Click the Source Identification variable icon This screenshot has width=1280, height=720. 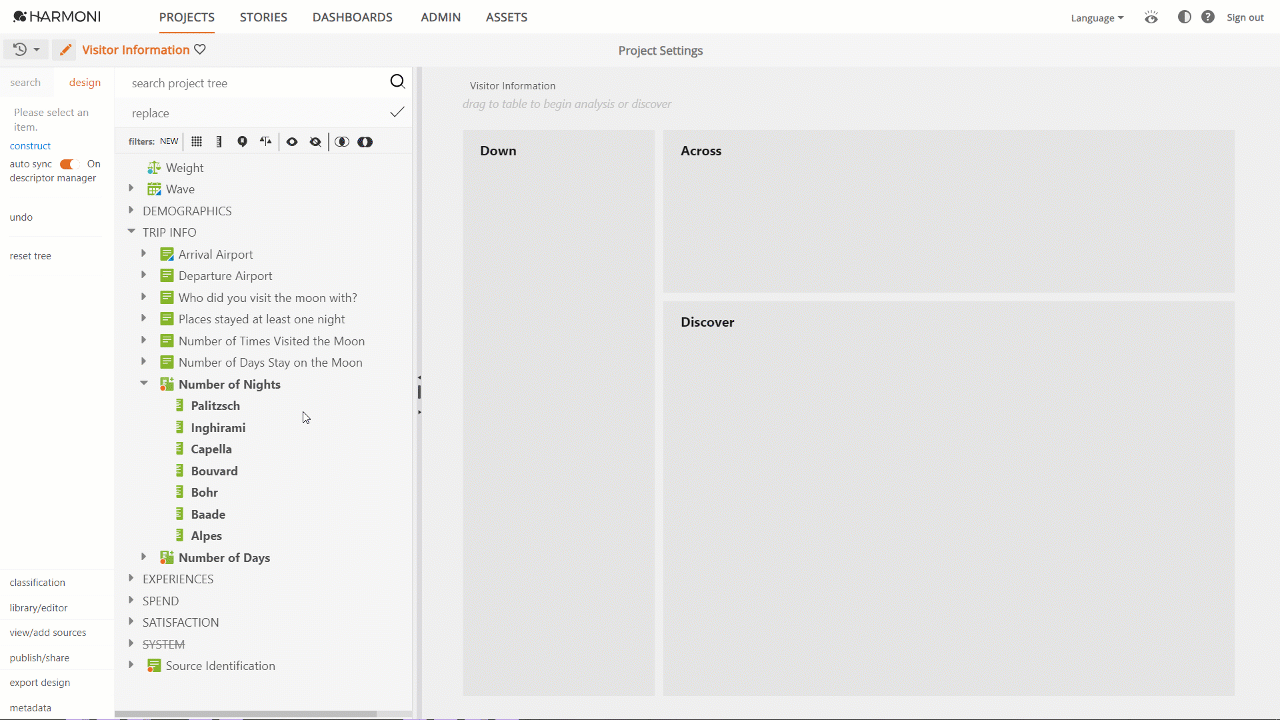pyautogui.click(x=154, y=666)
